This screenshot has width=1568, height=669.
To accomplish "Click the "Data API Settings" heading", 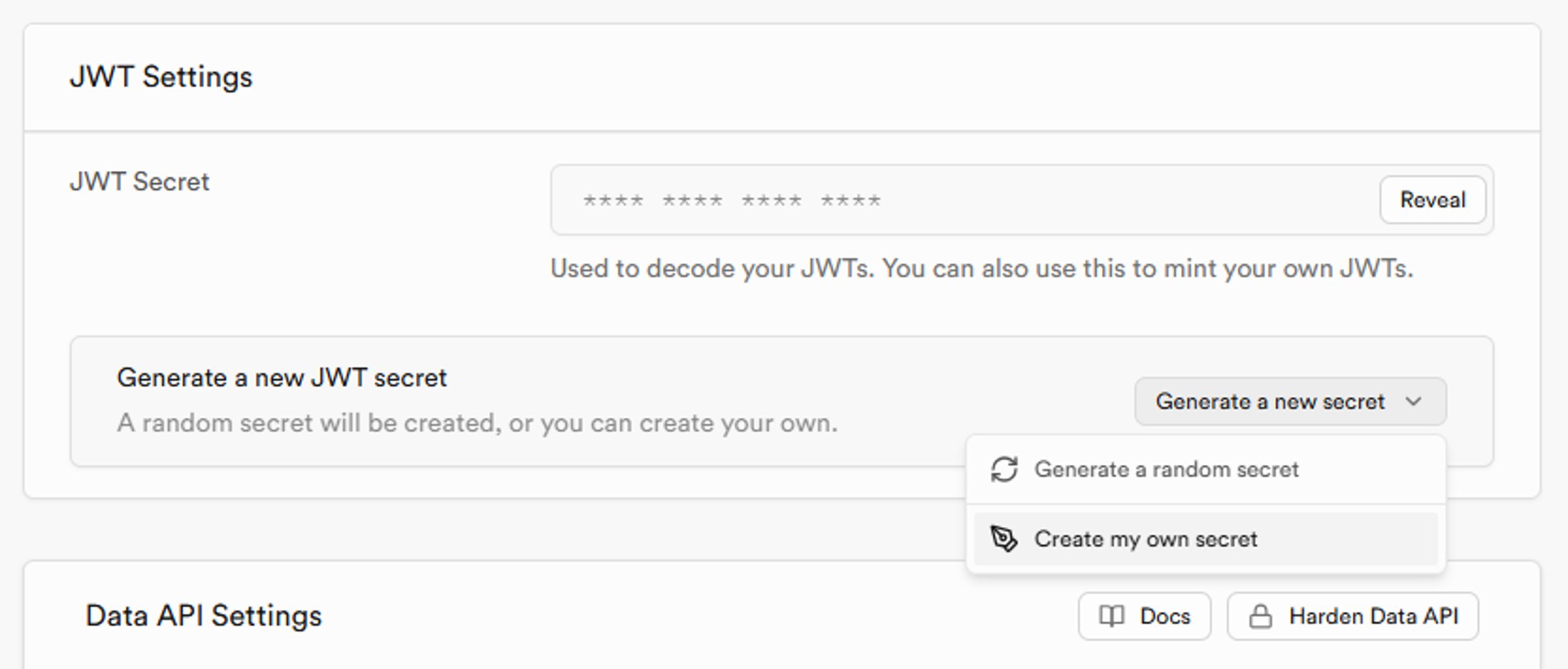I will coord(204,616).
